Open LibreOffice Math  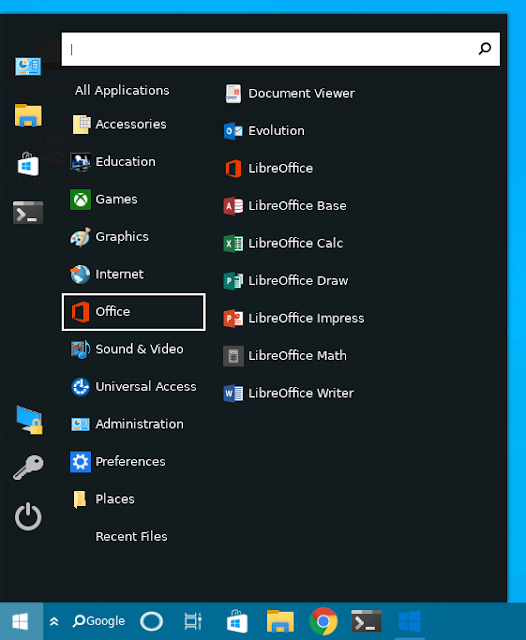point(285,356)
